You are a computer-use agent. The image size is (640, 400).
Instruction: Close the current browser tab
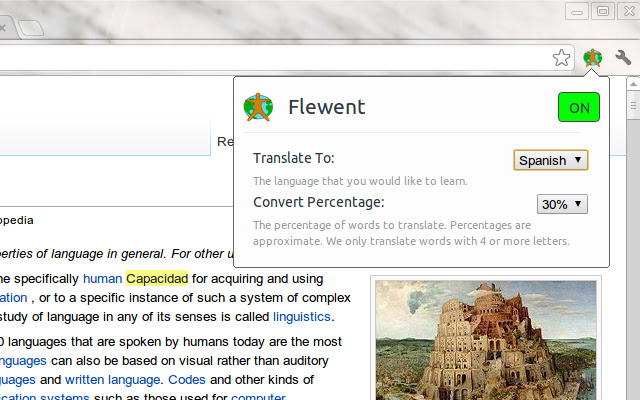coord(2,28)
